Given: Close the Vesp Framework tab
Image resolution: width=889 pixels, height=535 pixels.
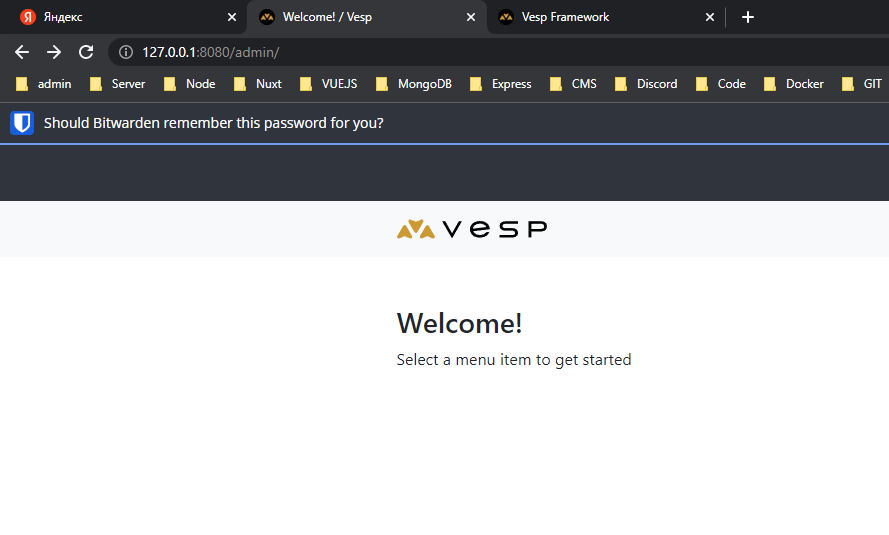Looking at the screenshot, I should coord(710,17).
